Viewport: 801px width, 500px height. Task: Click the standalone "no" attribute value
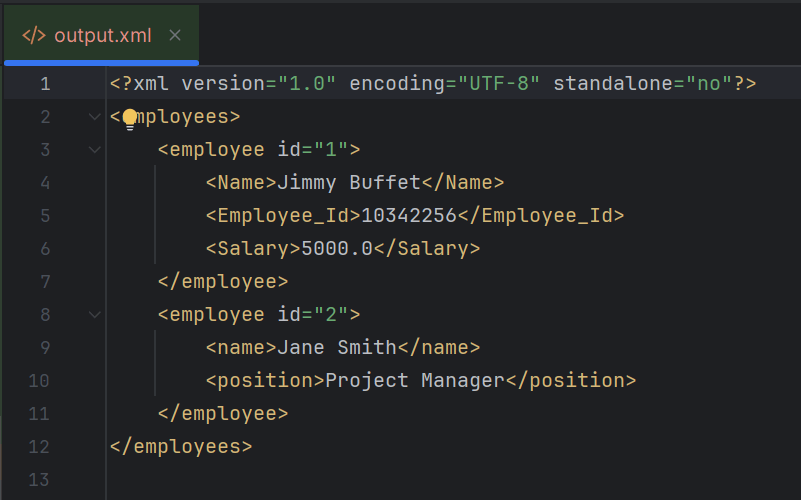click(707, 84)
